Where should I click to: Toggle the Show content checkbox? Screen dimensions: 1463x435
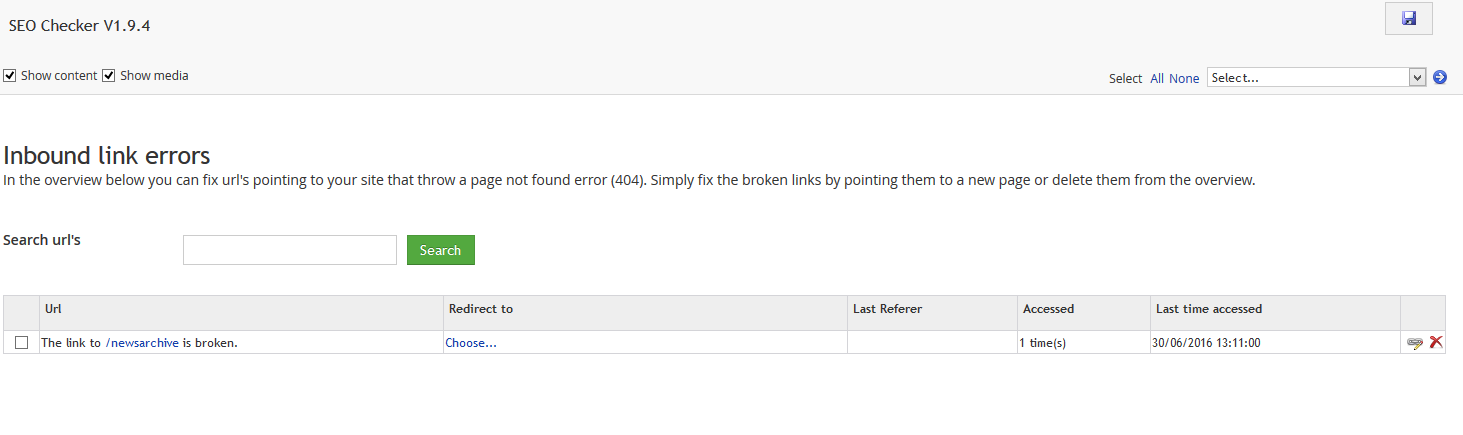click(10, 76)
